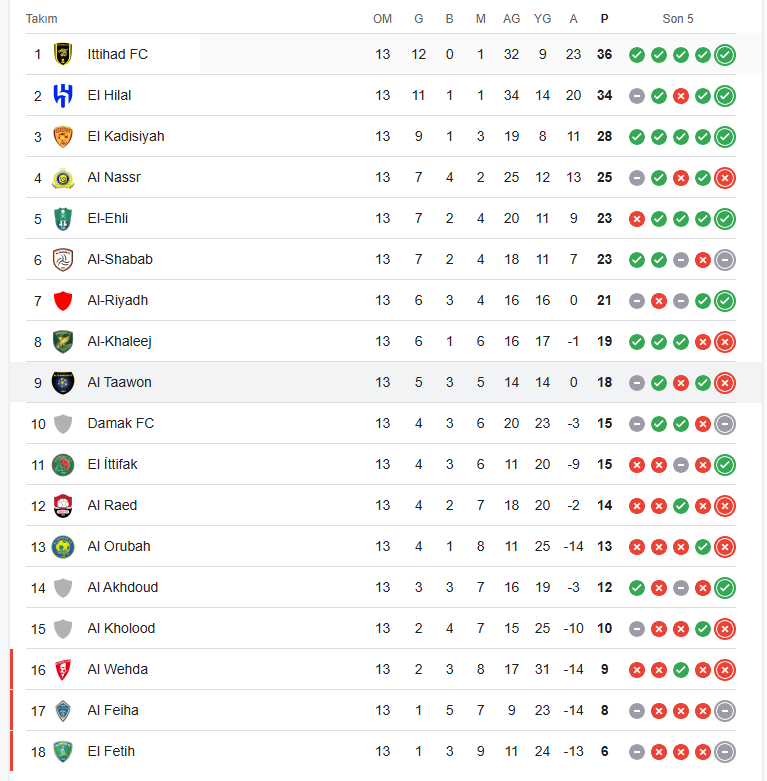Click Ittihad FC's most recent win indicator
The height and width of the screenshot is (781, 767).
coord(725,55)
